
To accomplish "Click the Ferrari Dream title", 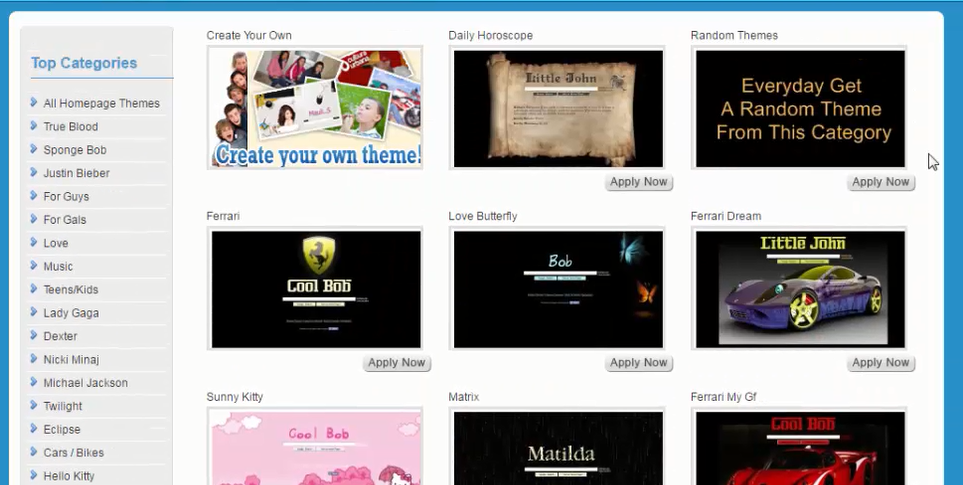I will 725,216.
